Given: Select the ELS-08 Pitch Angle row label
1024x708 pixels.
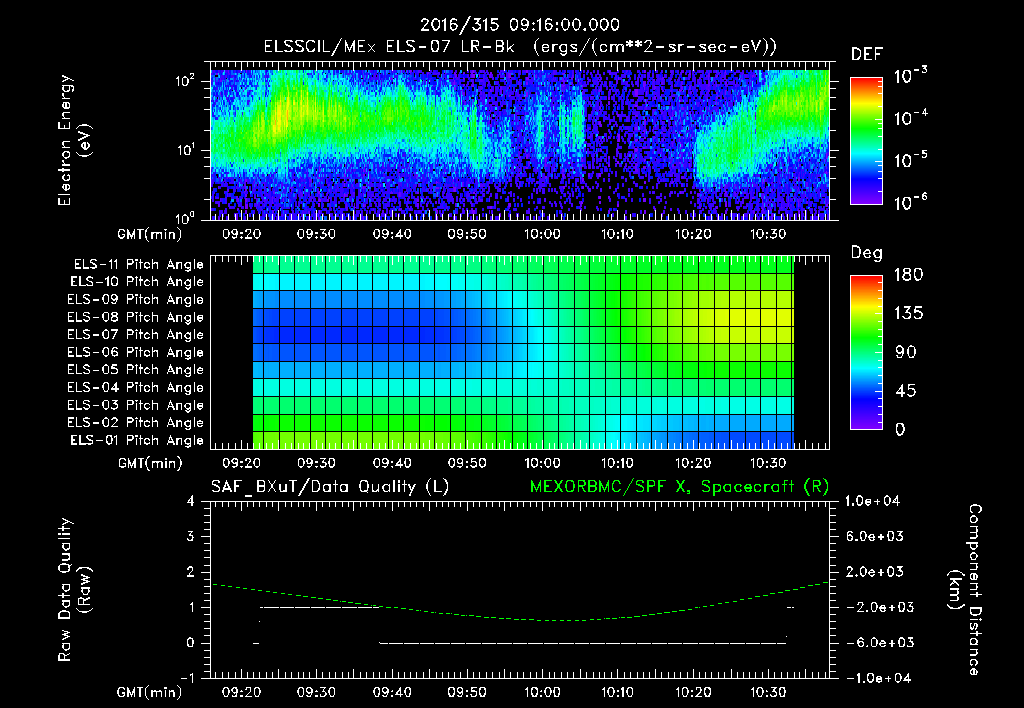Looking at the screenshot, I should tap(135, 317).
